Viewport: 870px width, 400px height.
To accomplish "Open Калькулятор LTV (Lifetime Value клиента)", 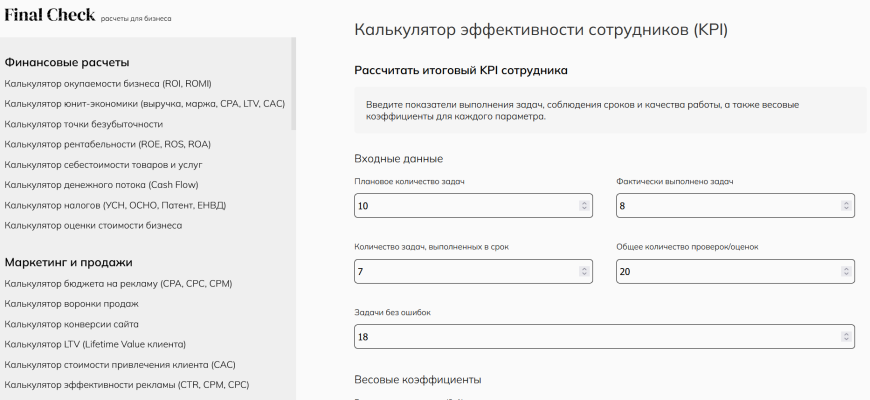I will [x=95, y=344].
